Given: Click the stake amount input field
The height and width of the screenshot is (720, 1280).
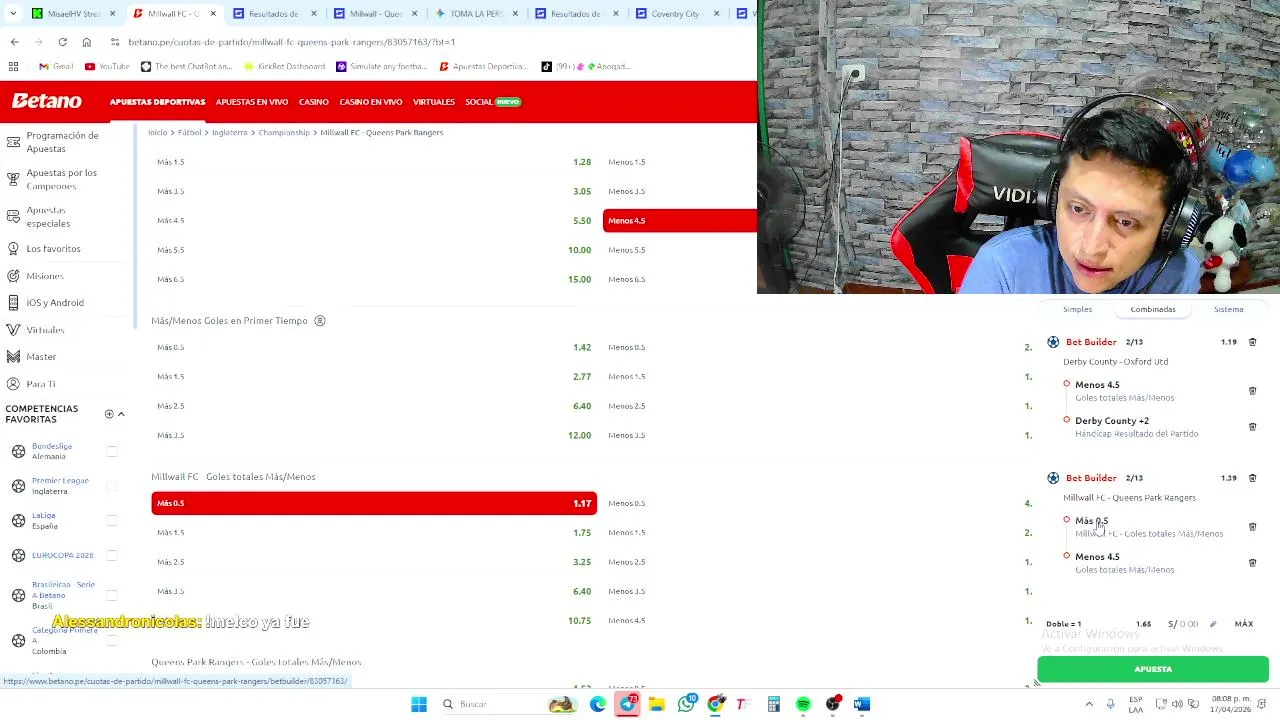Looking at the screenshot, I should tap(1185, 624).
